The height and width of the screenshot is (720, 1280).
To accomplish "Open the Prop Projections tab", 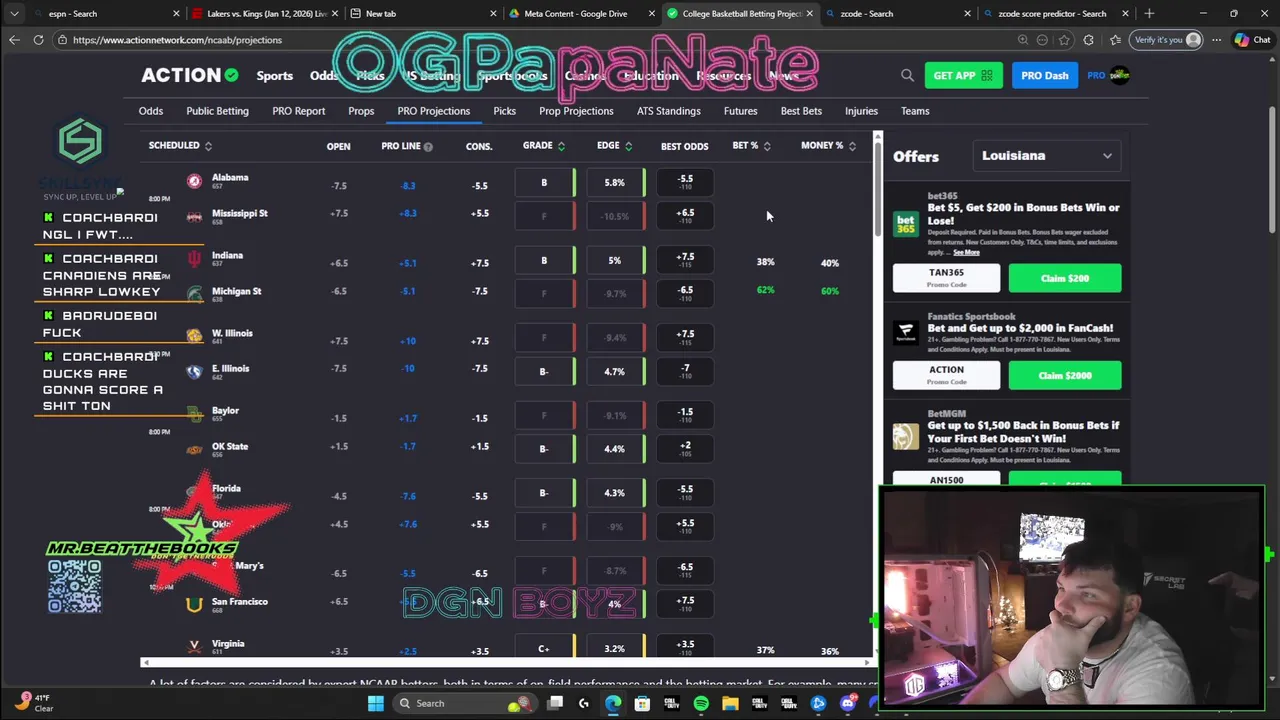I will (x=576, y=111).
